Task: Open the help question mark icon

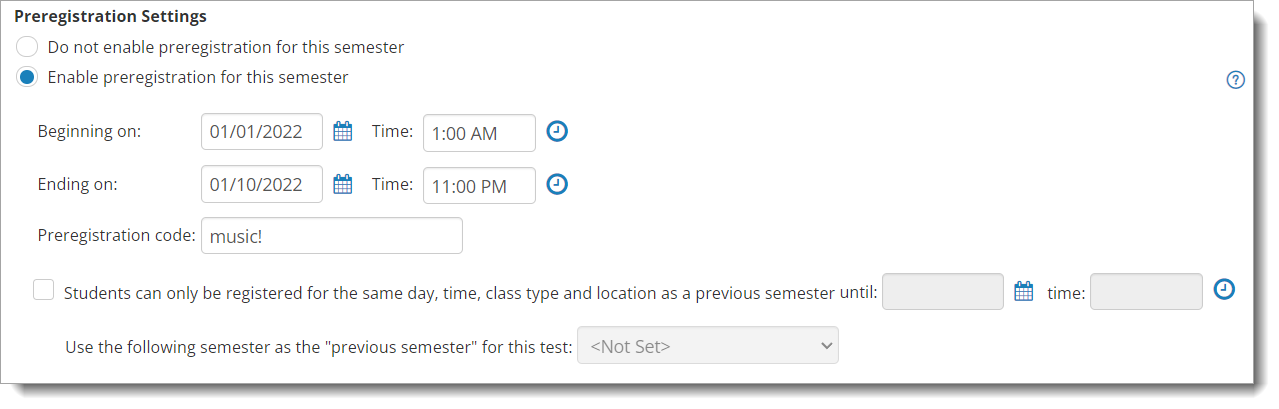Action: [x=1235, y=80]
